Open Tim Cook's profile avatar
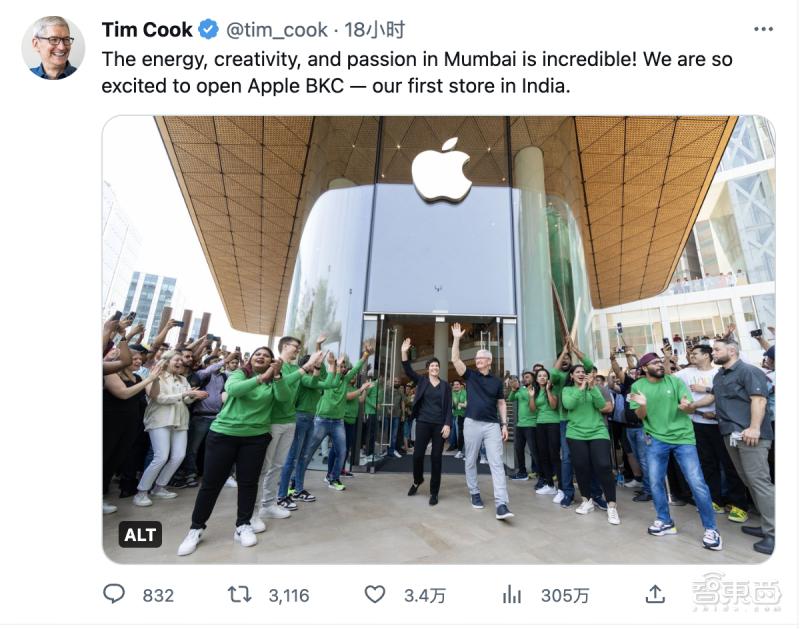Viewport: 800px width, 629px height. (x=53, y=47)
